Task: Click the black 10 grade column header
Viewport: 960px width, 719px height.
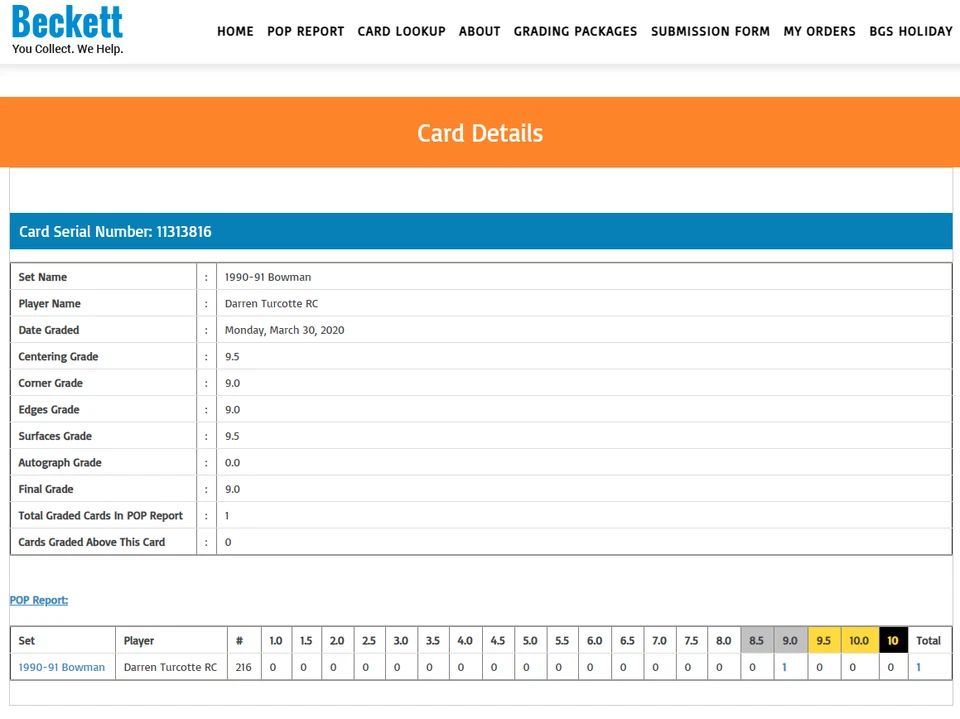Action: point(893,641)
